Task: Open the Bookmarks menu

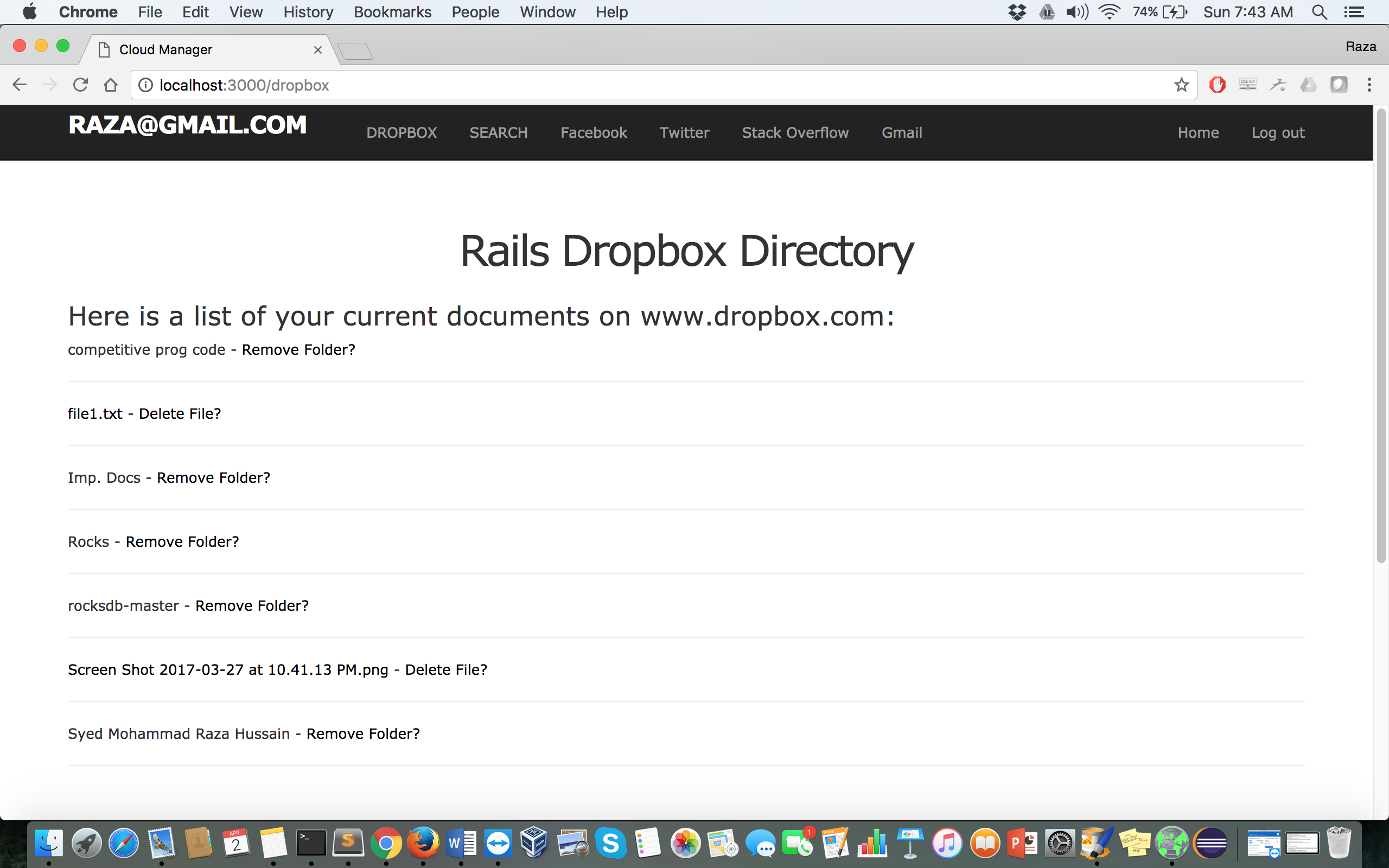Action: [392, 12]
